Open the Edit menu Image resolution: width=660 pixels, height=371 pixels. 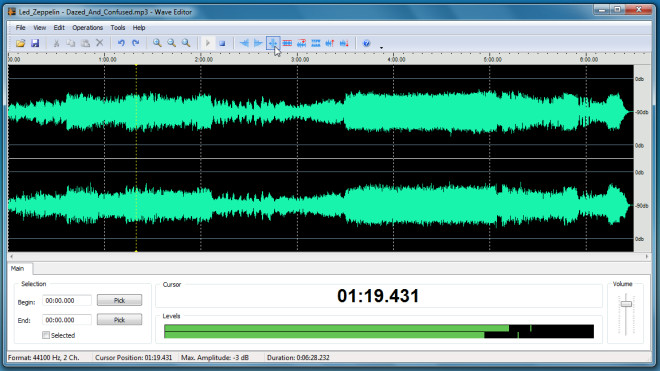pyautogui.click(x=59, y=28)
